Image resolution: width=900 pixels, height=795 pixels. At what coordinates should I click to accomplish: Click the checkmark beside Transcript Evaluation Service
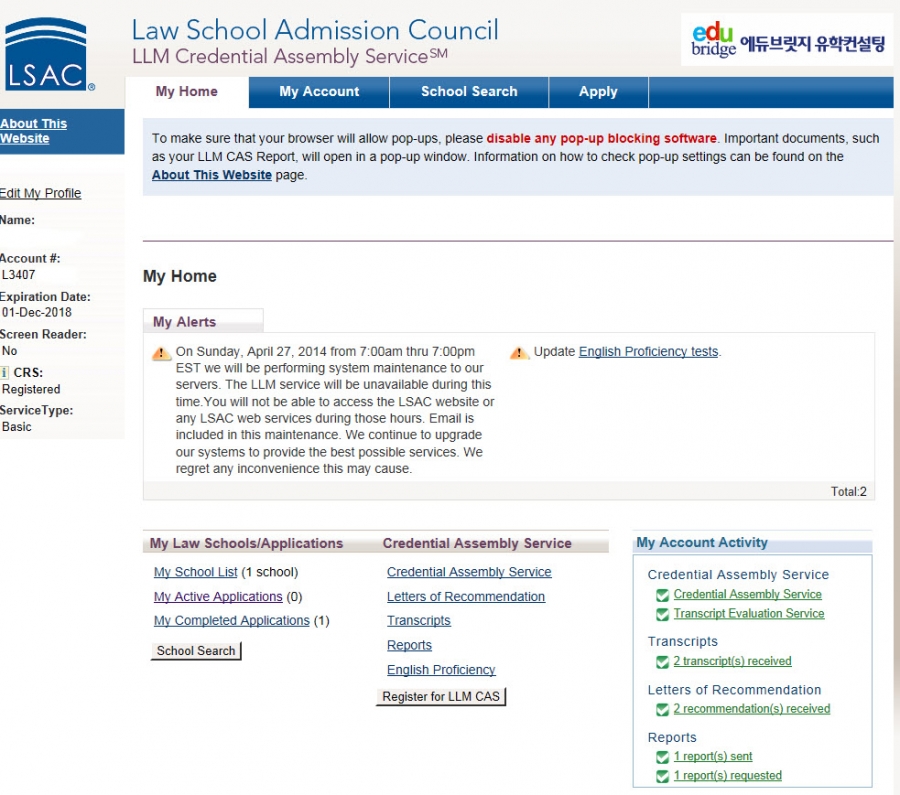663,613
